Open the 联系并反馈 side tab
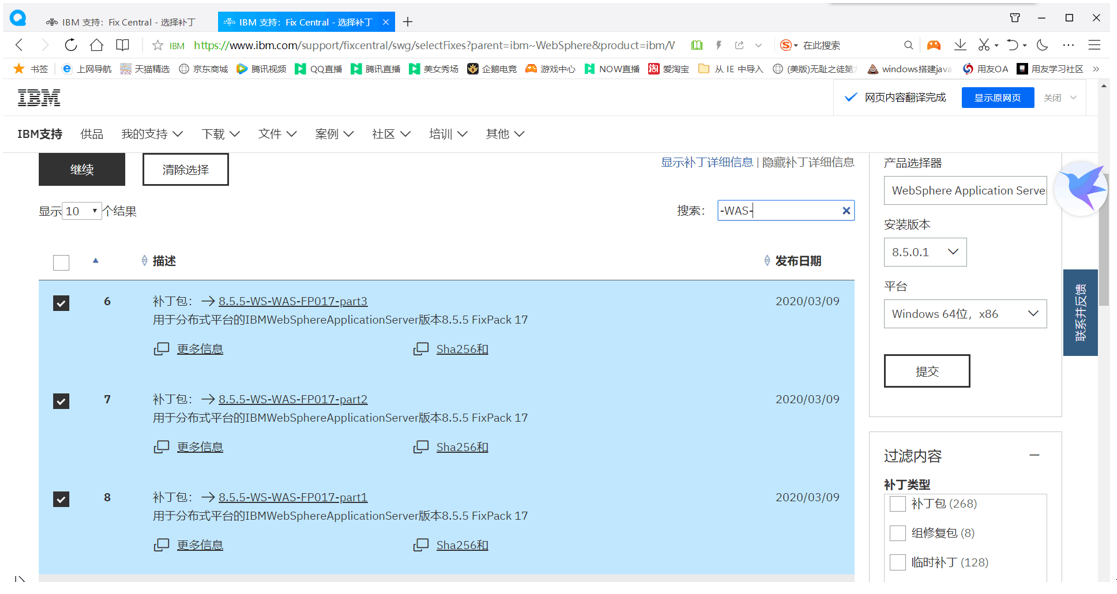This screenshot has width=1117, height=594. click(1080, 312)
